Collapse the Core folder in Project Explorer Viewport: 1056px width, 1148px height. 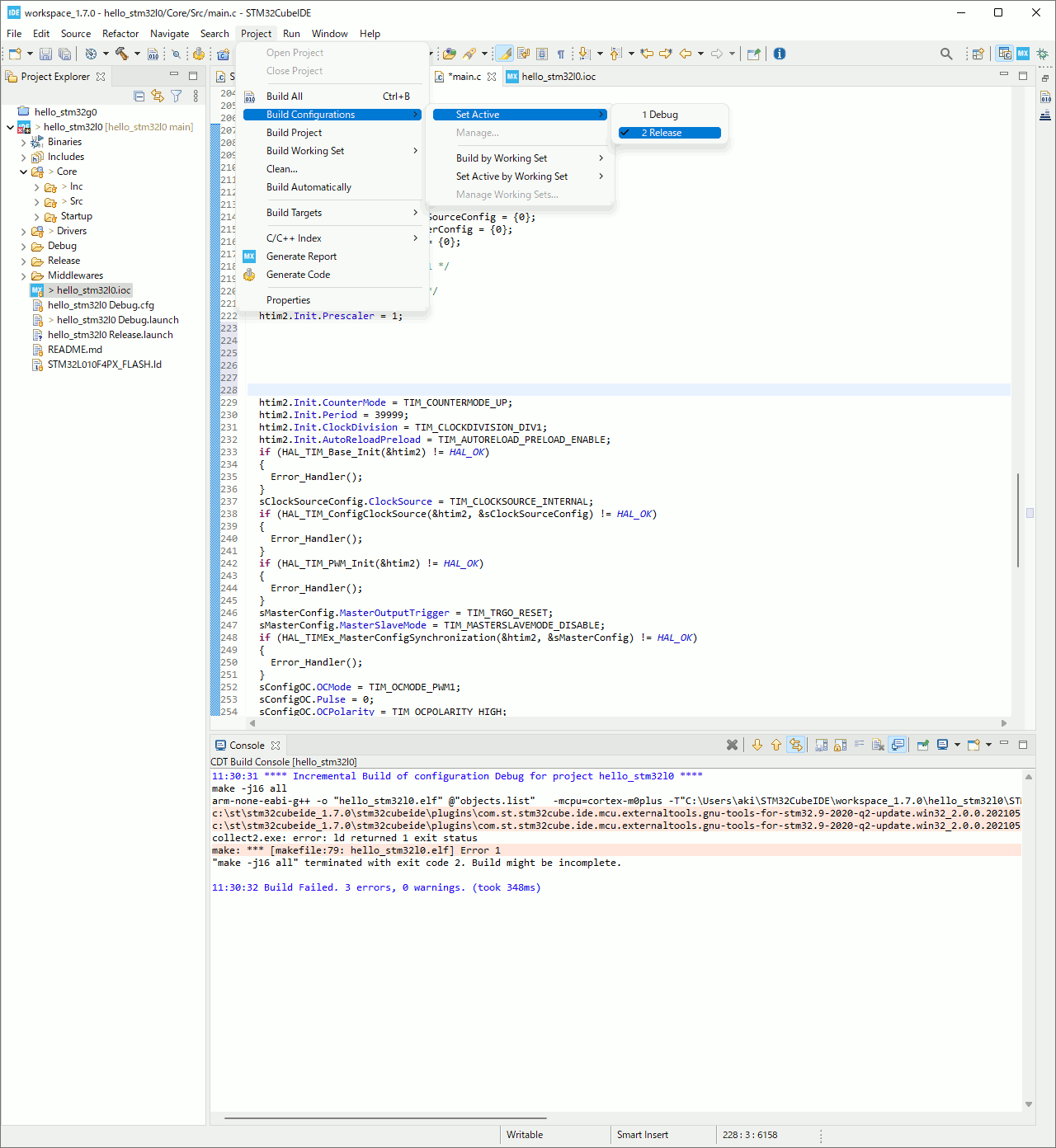(23, 172)
